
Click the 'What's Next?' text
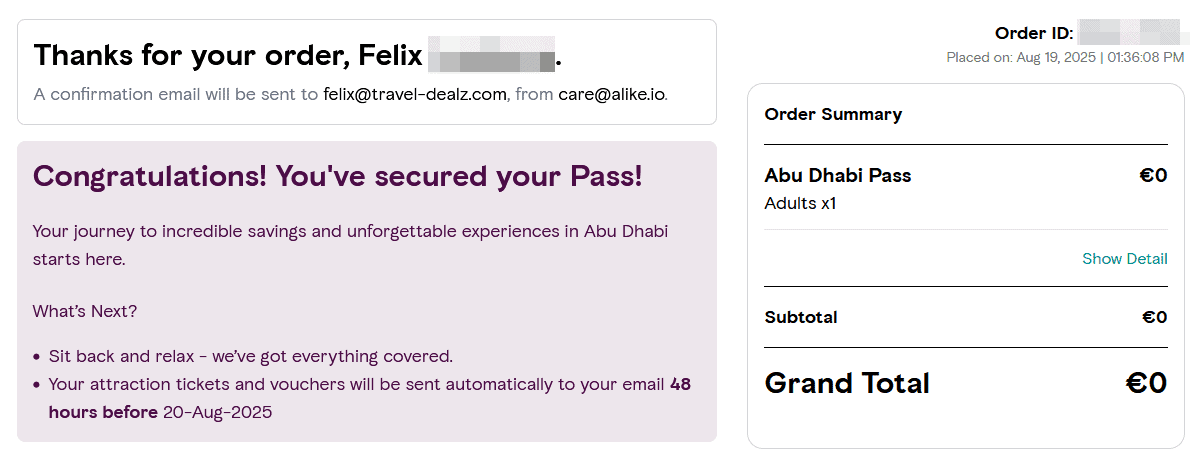click(85, 311)
